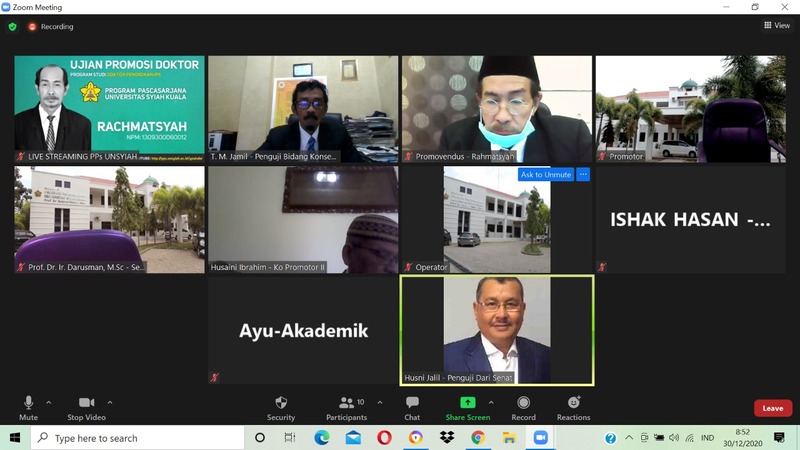This screenshot has width=800, height=450.
Task: Expand audio options arrow next to Mute
Action: tap(49, 403)
